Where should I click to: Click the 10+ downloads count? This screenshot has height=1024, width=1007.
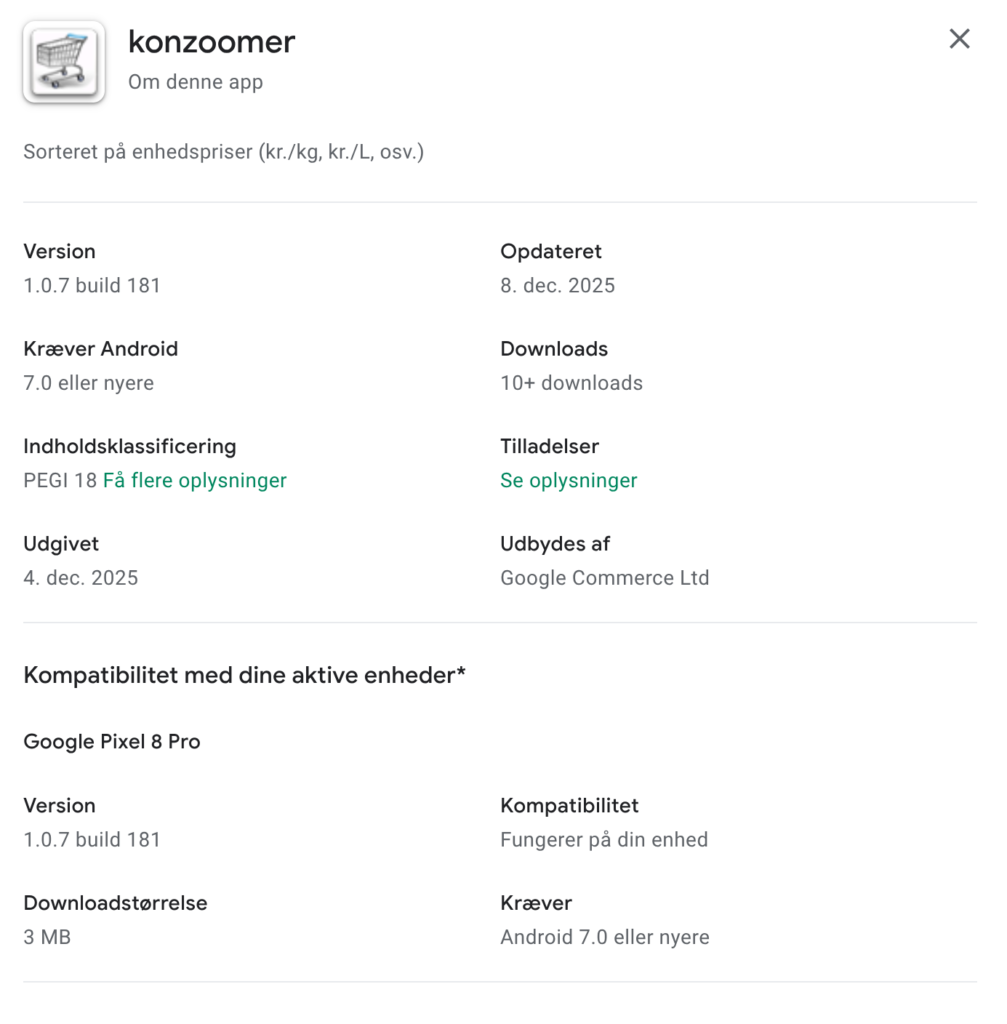(x=571, y=383)
